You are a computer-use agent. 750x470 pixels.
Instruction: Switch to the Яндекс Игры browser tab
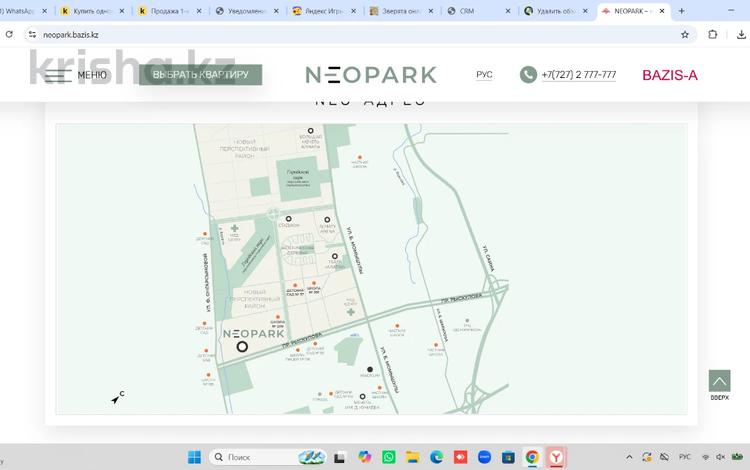324,11
